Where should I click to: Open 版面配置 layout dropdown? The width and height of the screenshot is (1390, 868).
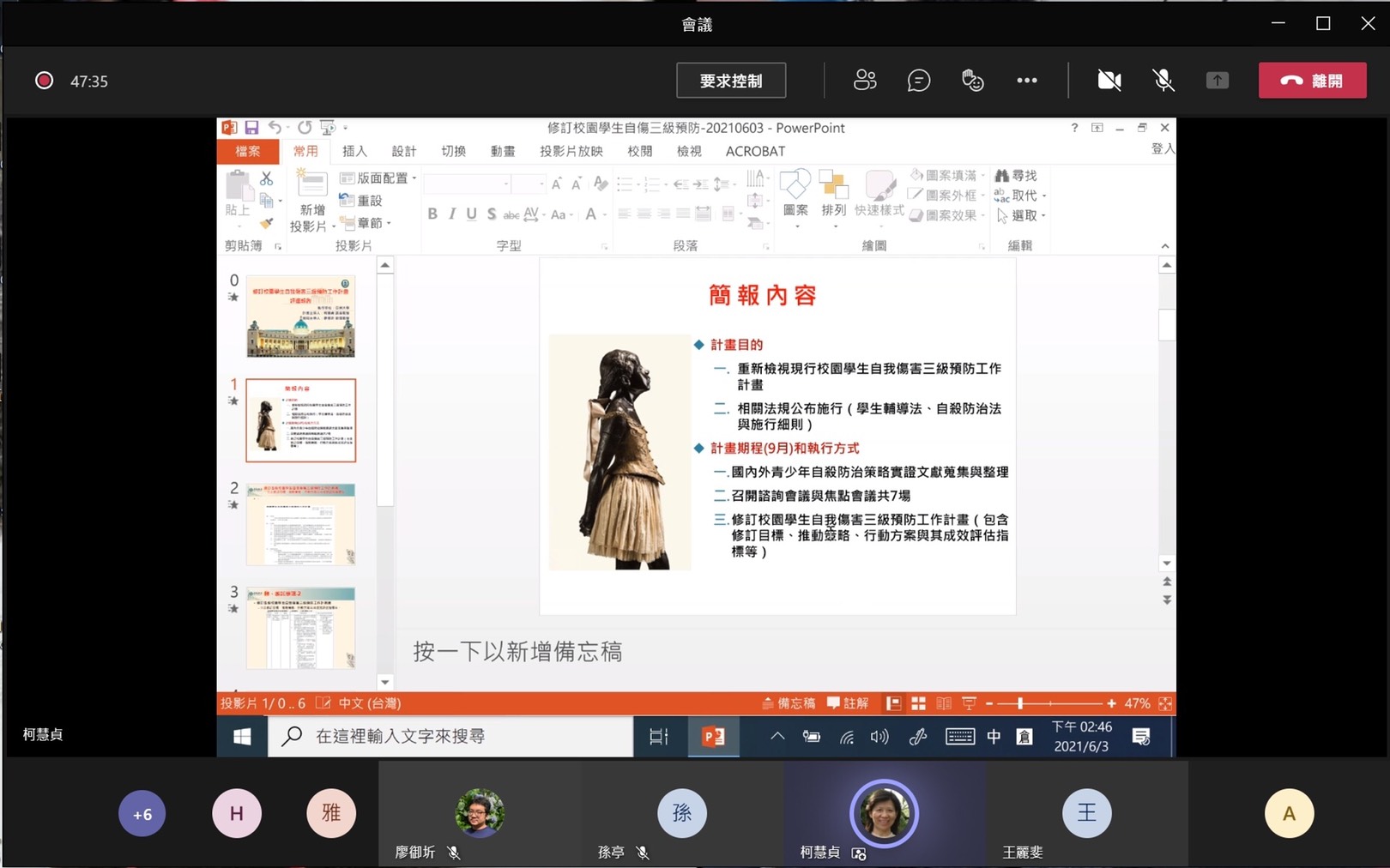[x=378, y=178]
